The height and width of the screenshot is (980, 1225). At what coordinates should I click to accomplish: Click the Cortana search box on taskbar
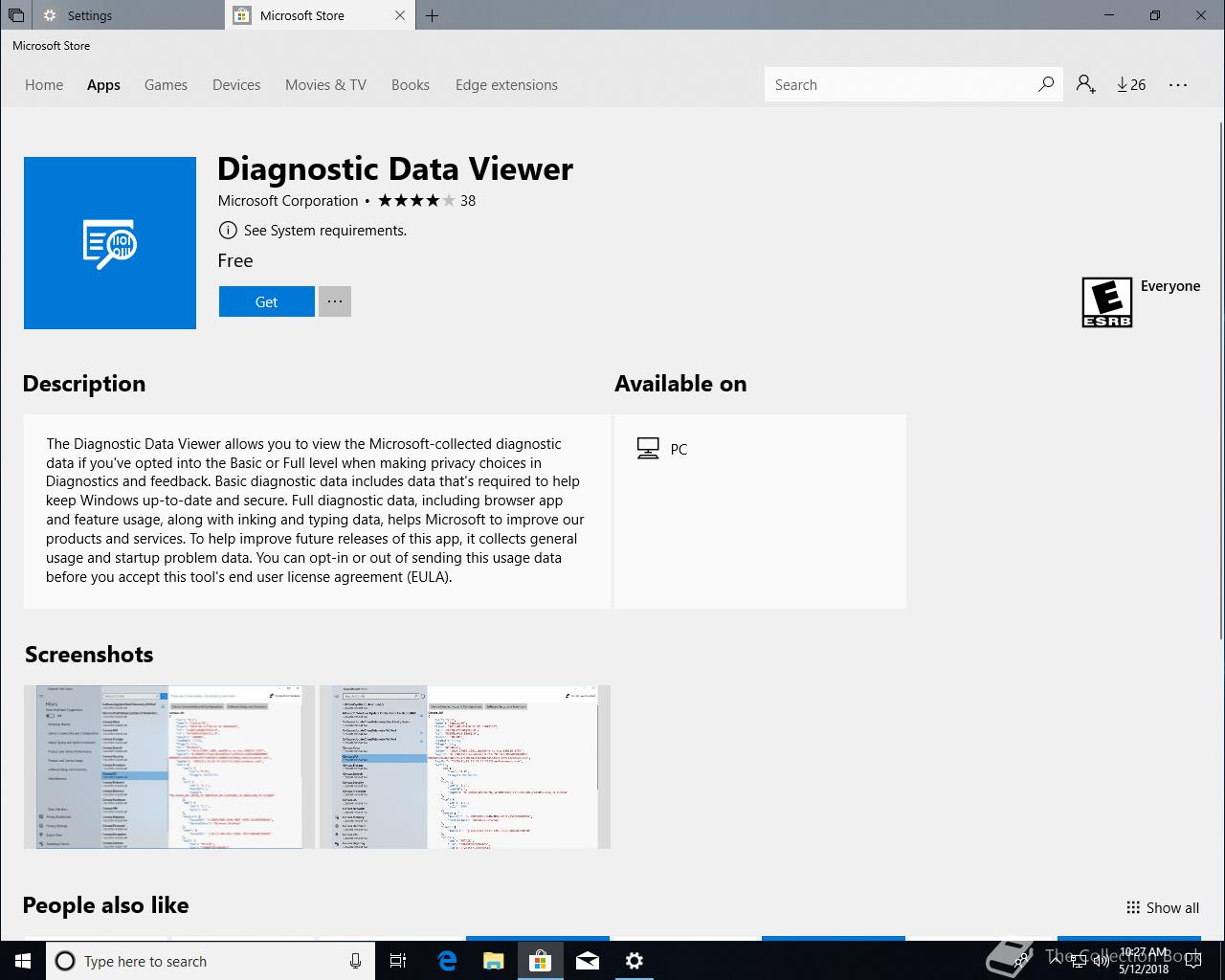(210, 961)
